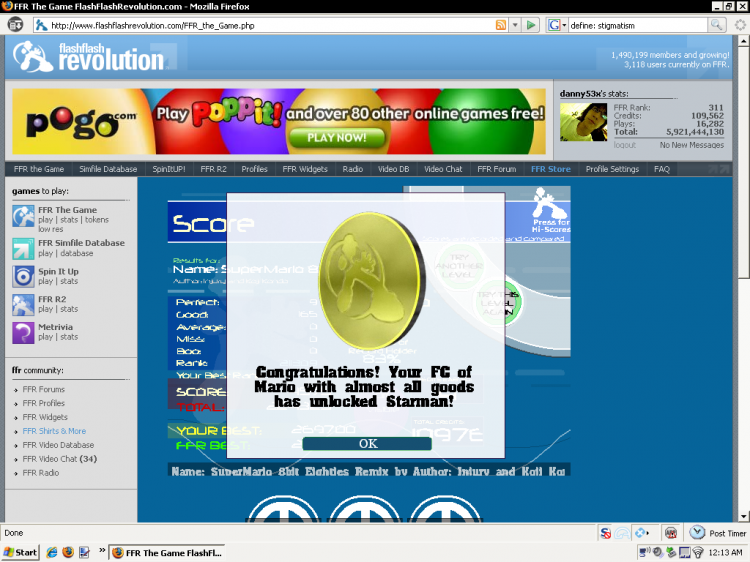Open FFR Widgets community link

point(45,417)
